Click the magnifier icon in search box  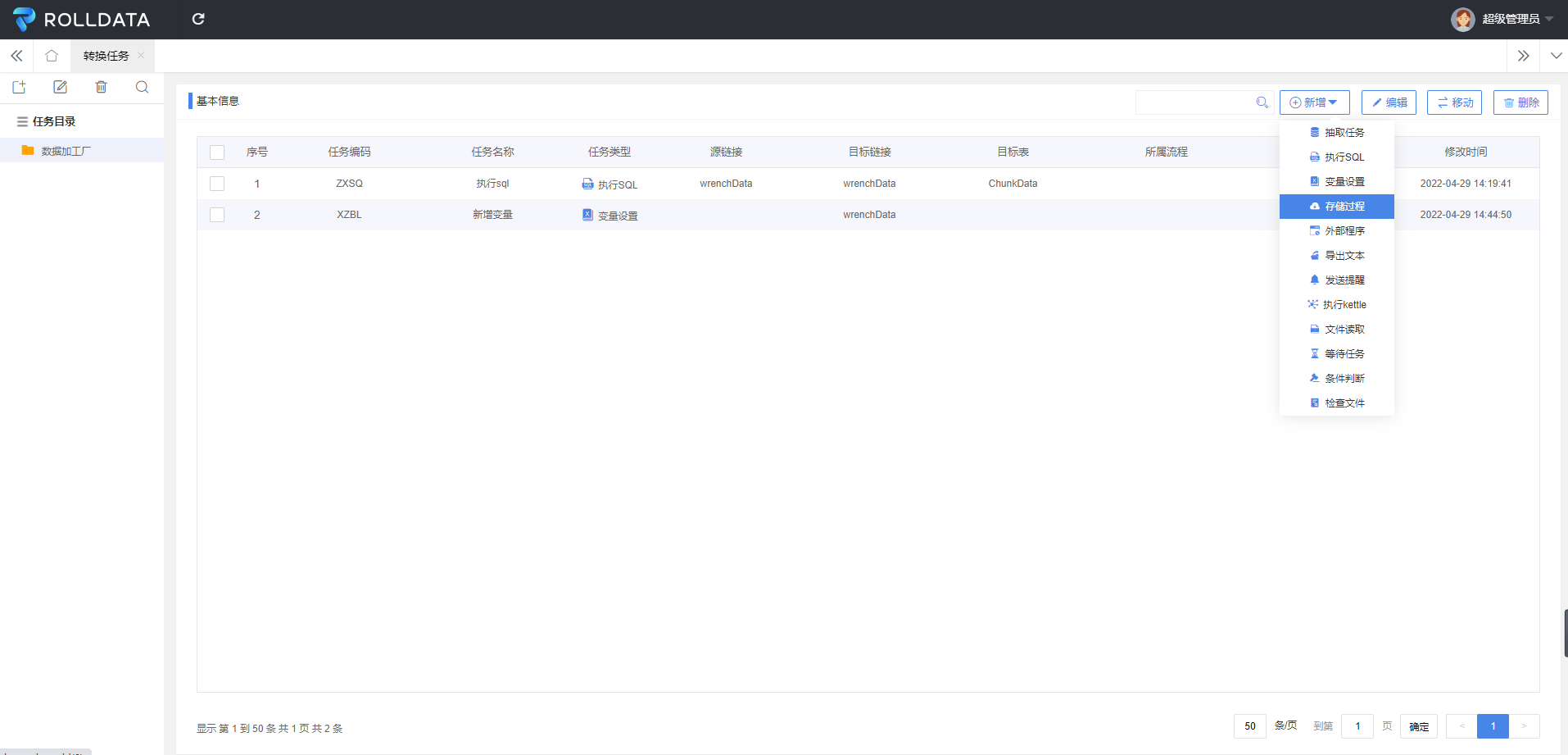1262,102
